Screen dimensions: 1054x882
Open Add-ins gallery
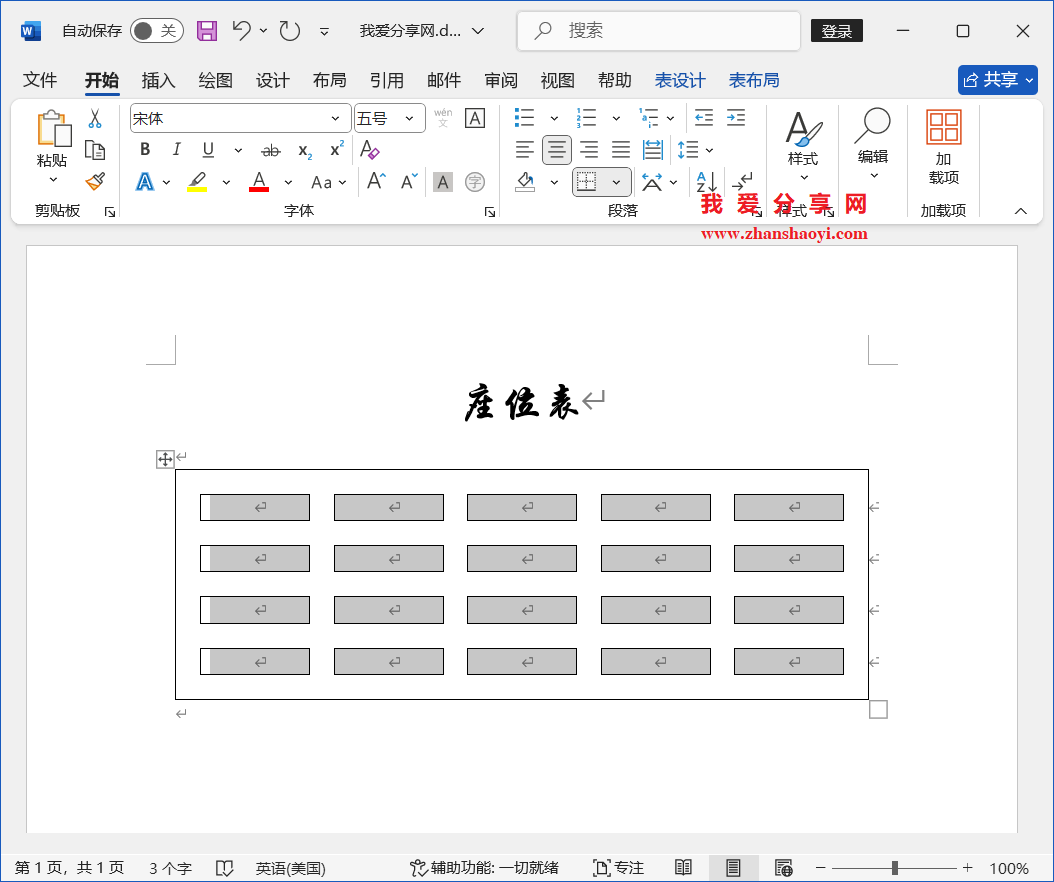(943, 147)
